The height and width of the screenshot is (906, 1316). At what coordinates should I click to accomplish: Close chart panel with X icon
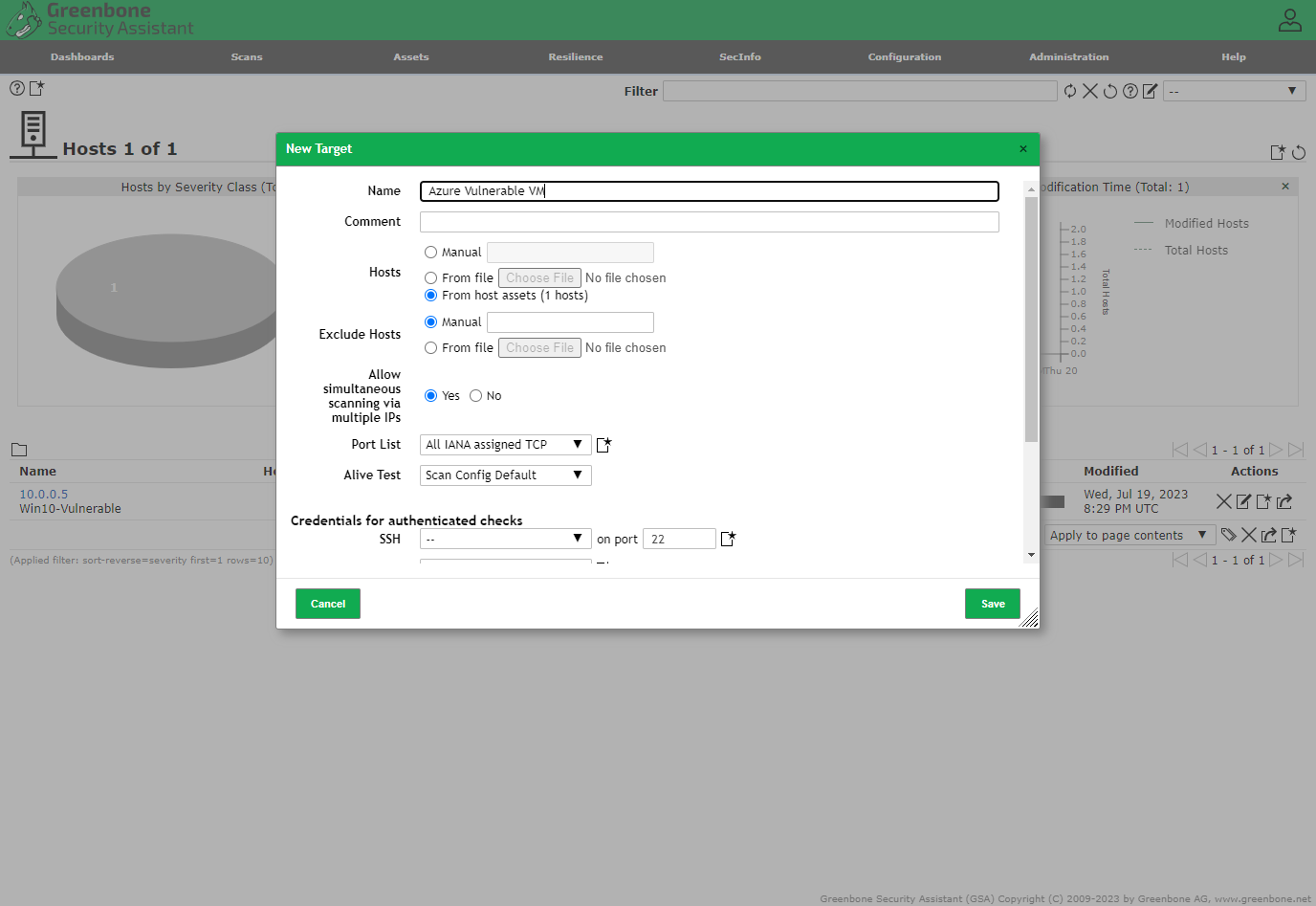[x=1285, y=187]
